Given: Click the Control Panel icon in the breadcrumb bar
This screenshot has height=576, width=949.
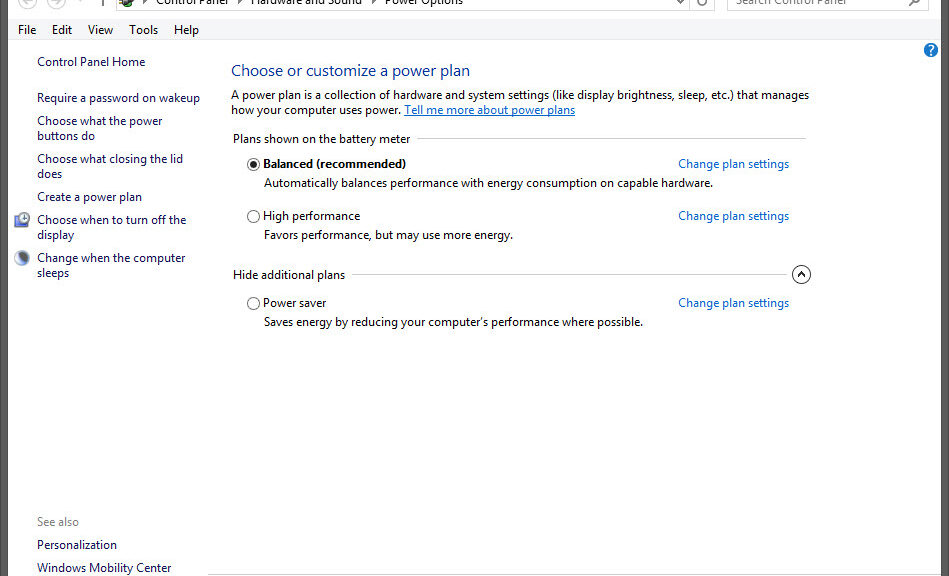Looking at the screenshot, I should pos(126,3).
